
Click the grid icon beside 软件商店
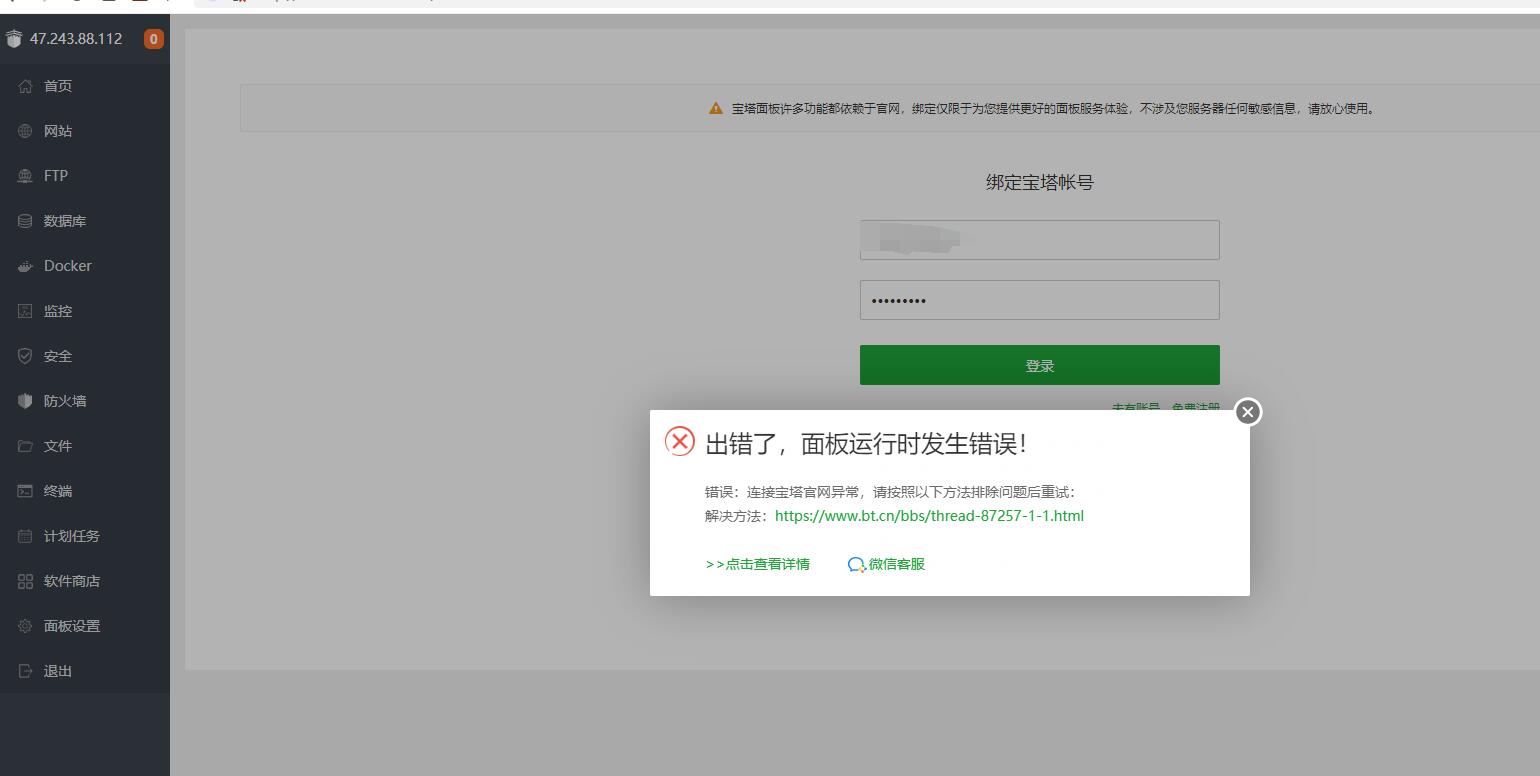(x=25, y=581)
